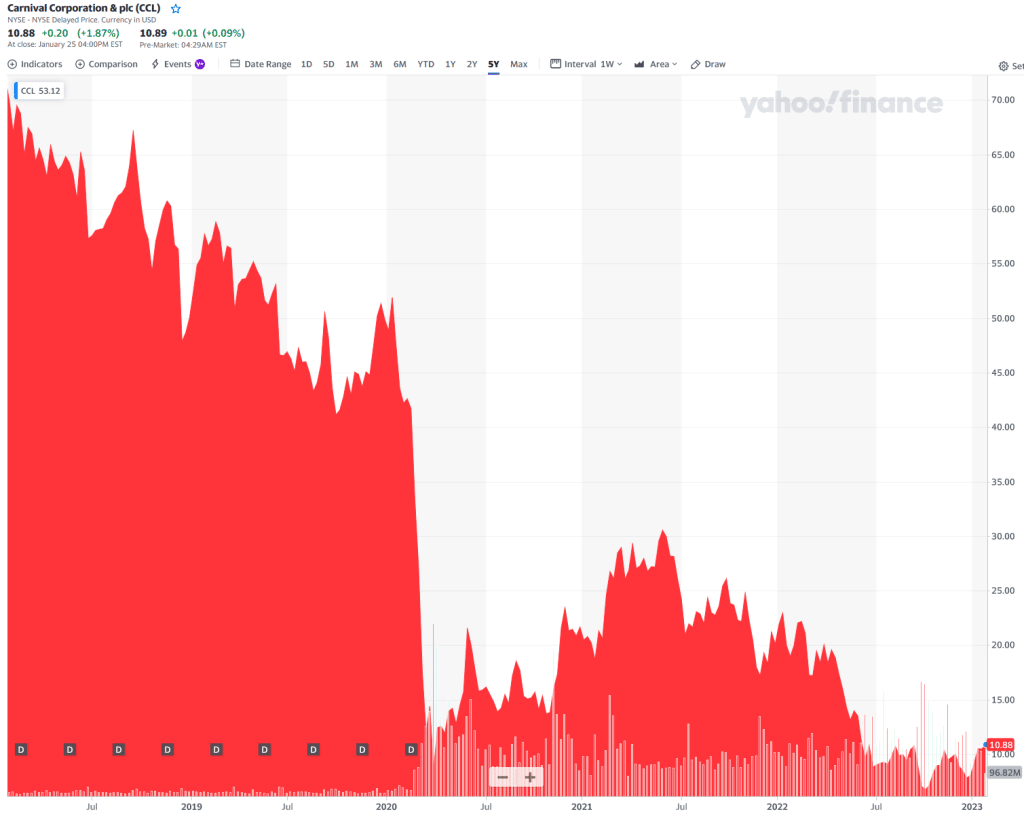Choose the 1Y range button

click(x=450, y=64)
